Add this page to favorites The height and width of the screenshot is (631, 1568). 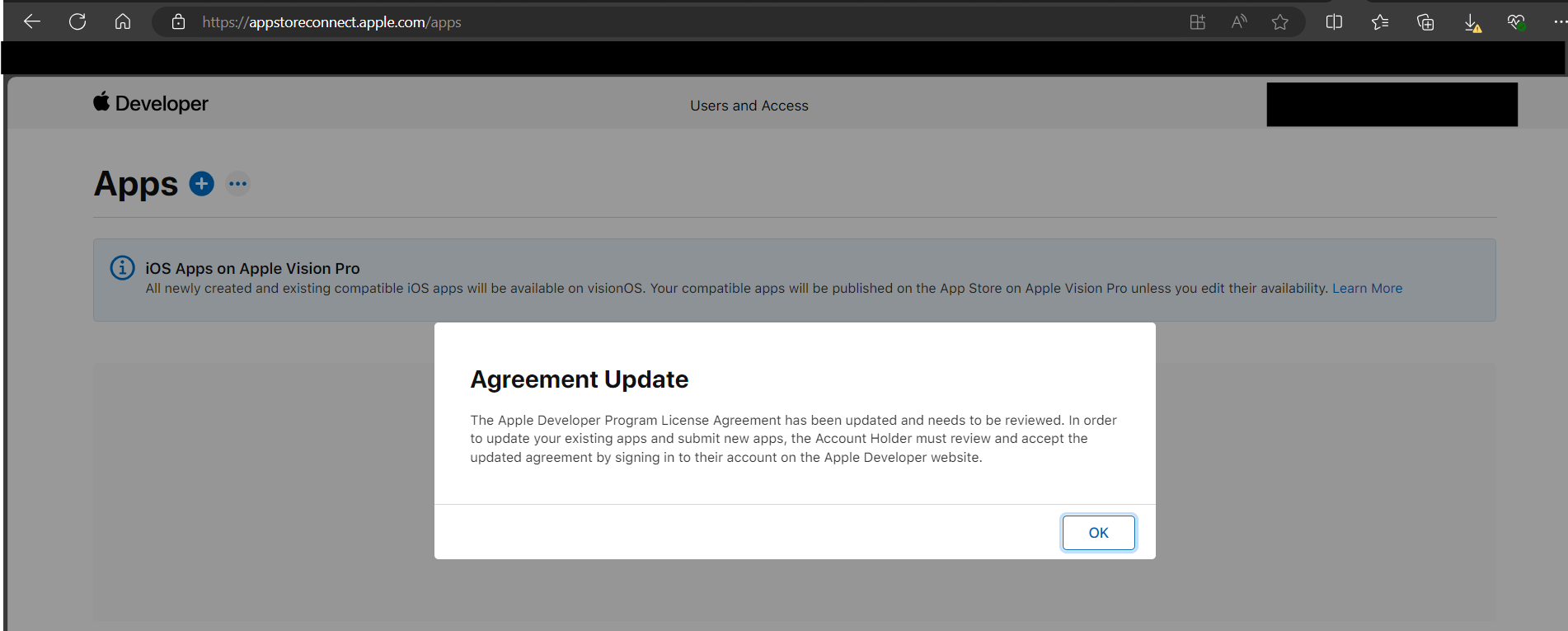[x=1280, y=22]
